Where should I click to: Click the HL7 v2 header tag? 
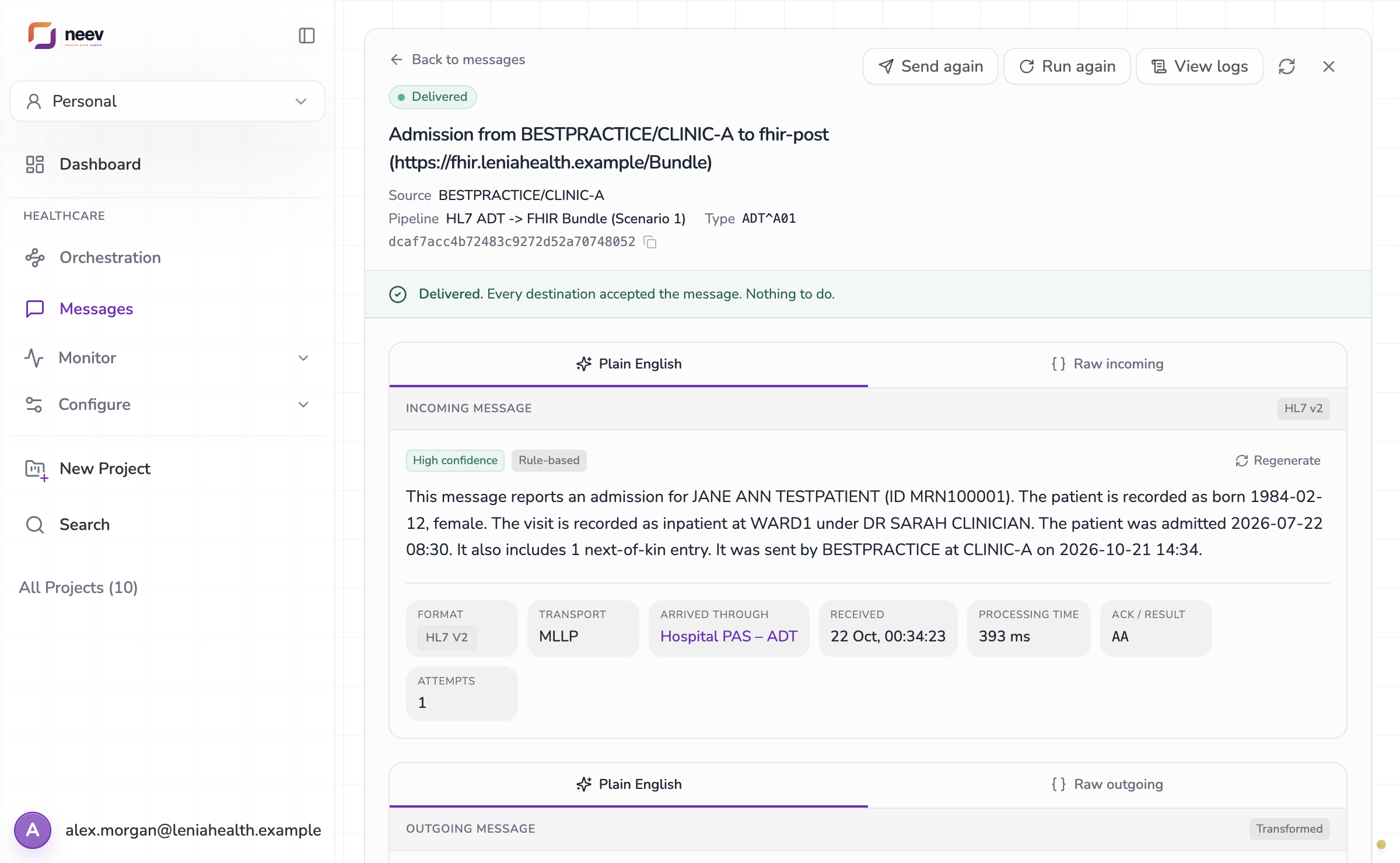tap(1303, 408)
